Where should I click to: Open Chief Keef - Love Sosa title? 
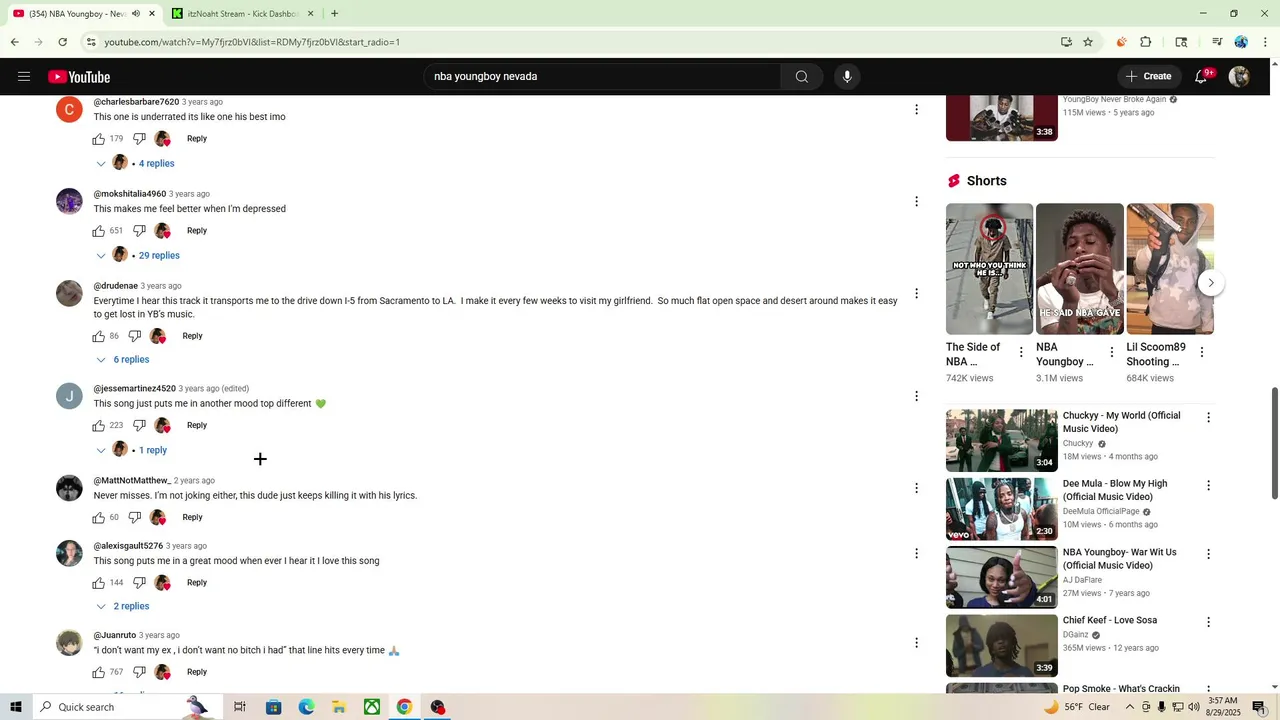point(1110,621)
